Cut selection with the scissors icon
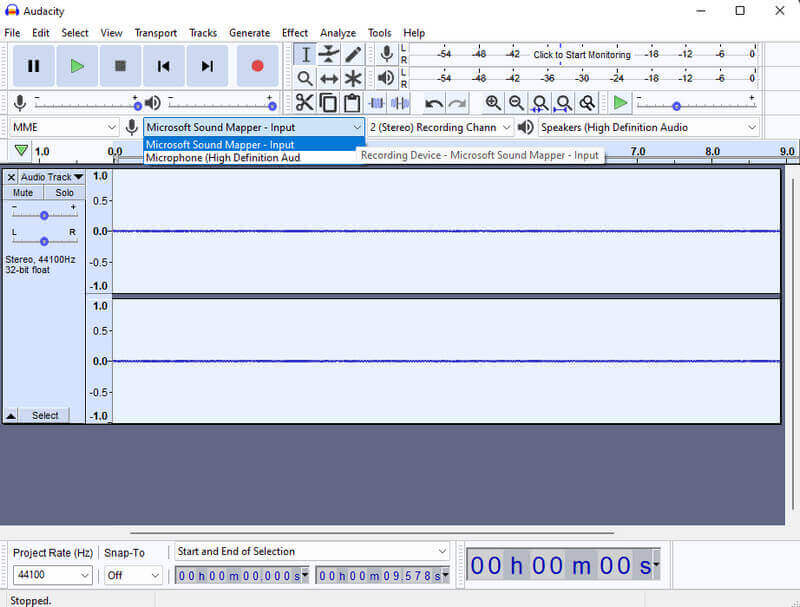800x607 pixels. coord(305,103)
